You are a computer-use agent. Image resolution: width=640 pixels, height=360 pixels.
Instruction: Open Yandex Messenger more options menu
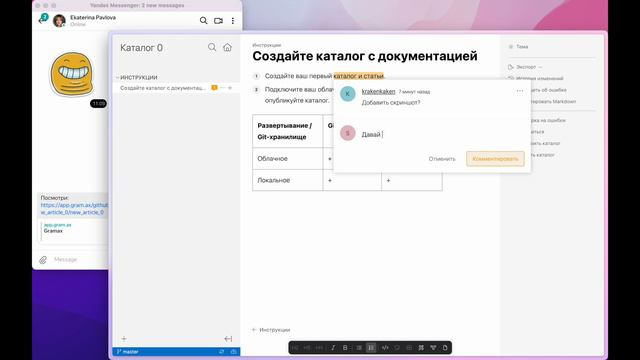coord(233,20)
